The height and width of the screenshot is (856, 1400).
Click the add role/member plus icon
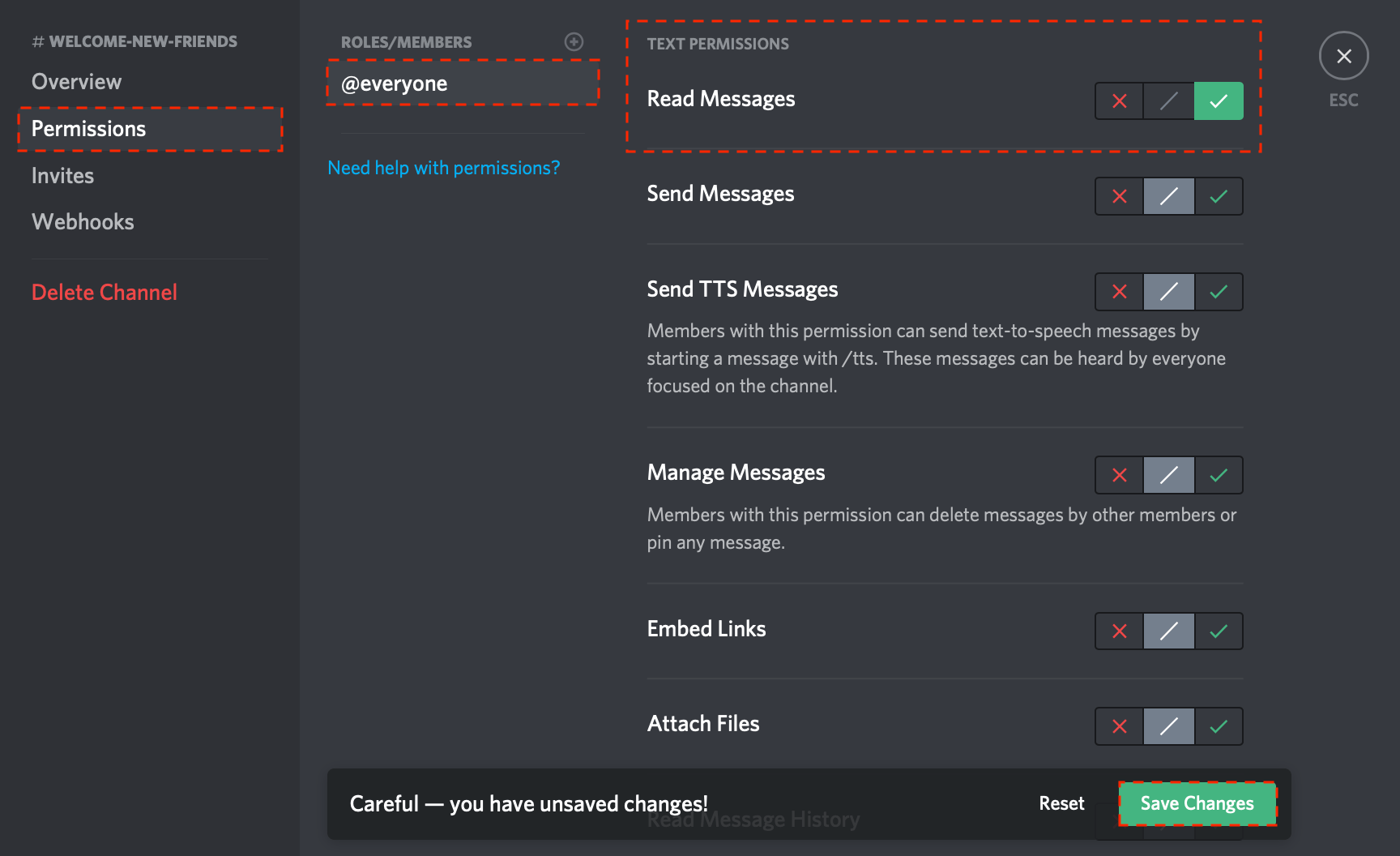click(574, 42)
